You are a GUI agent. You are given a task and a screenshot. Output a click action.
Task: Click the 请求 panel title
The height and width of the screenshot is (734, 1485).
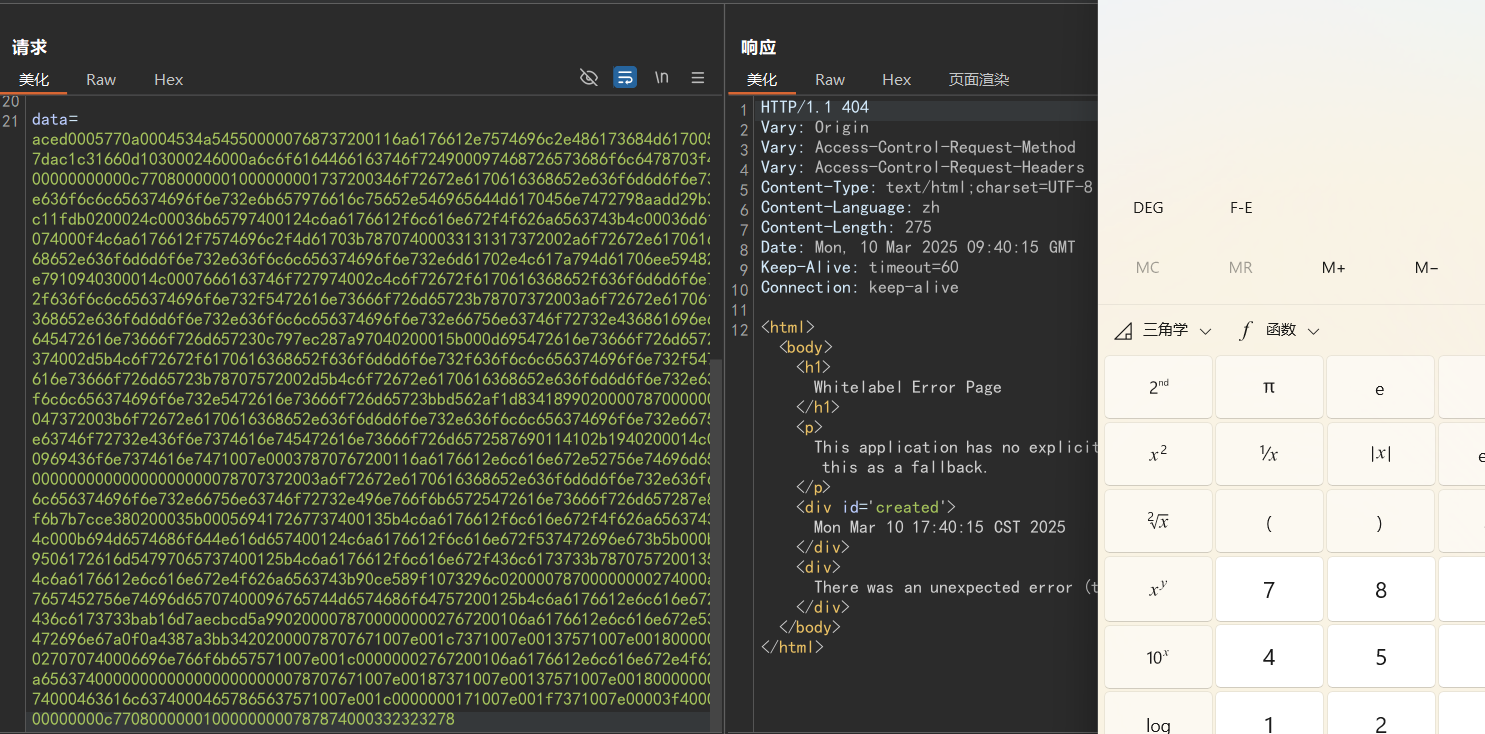(x=29, y=47)
